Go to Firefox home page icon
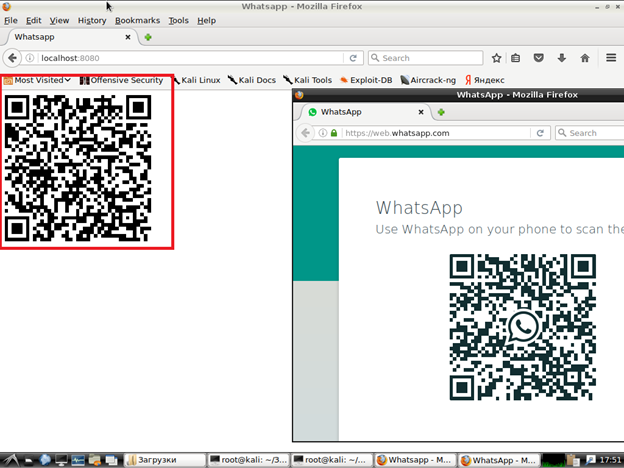This screenshot has height=468, width=624. pyautogui.click(x=585, y=58)
